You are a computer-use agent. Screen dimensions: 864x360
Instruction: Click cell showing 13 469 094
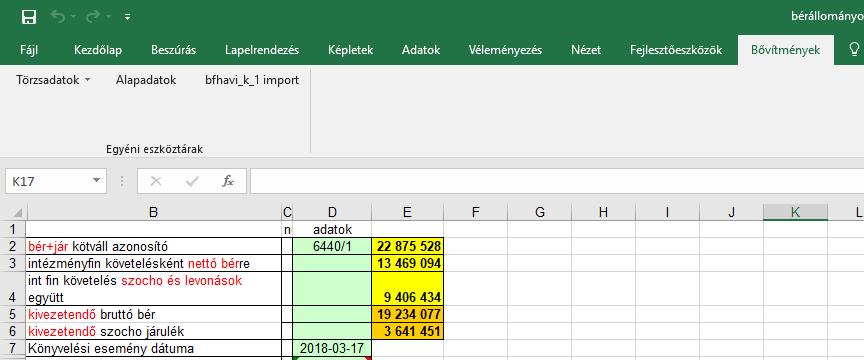pyautogui.click(x=408, y=264)
